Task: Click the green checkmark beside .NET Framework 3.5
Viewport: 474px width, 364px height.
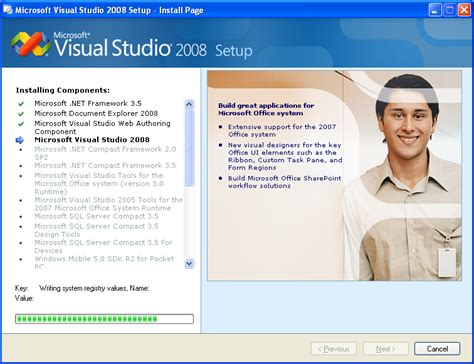Action: 21,104
